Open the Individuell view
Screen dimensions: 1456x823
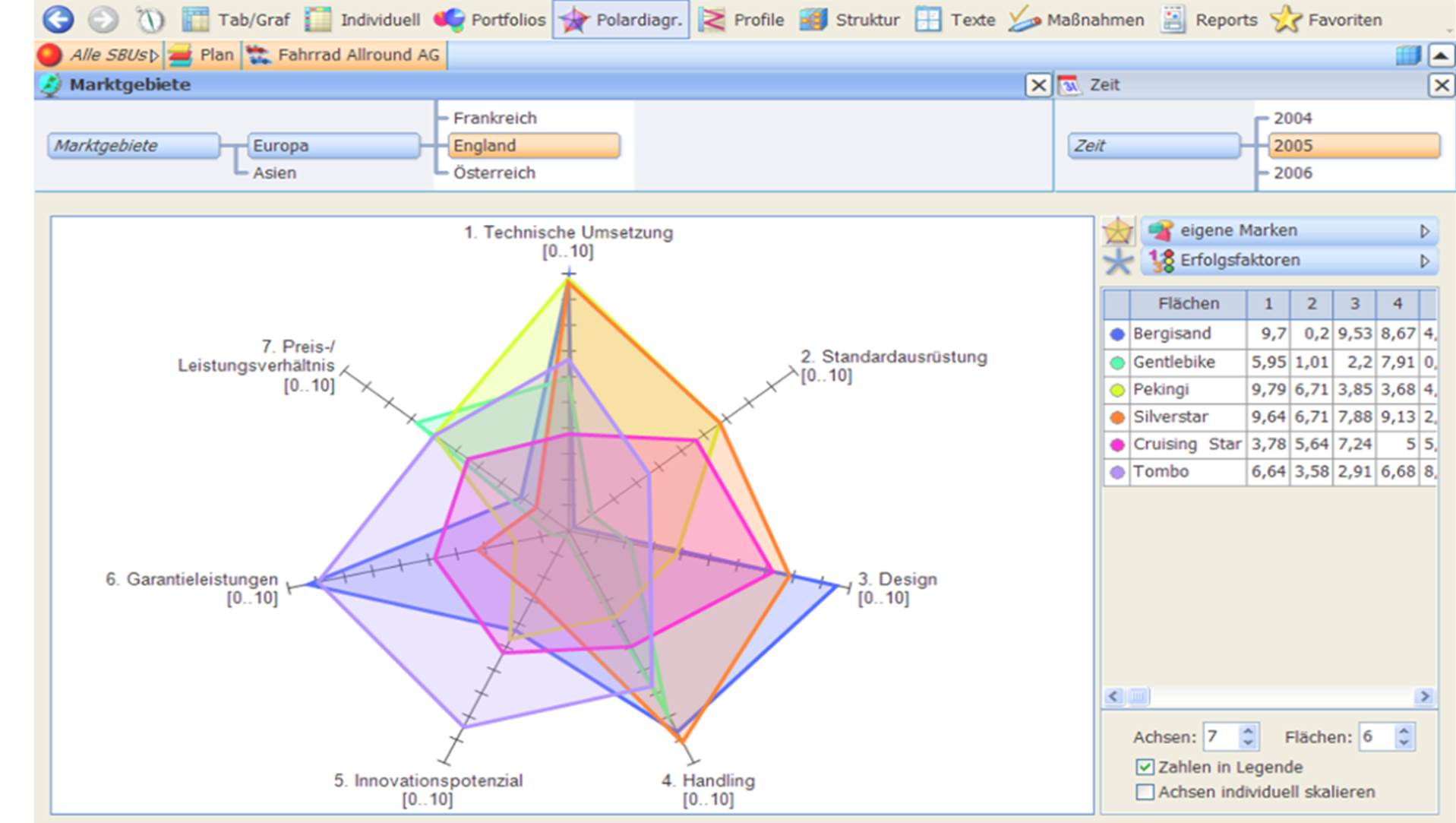[363, 20]
